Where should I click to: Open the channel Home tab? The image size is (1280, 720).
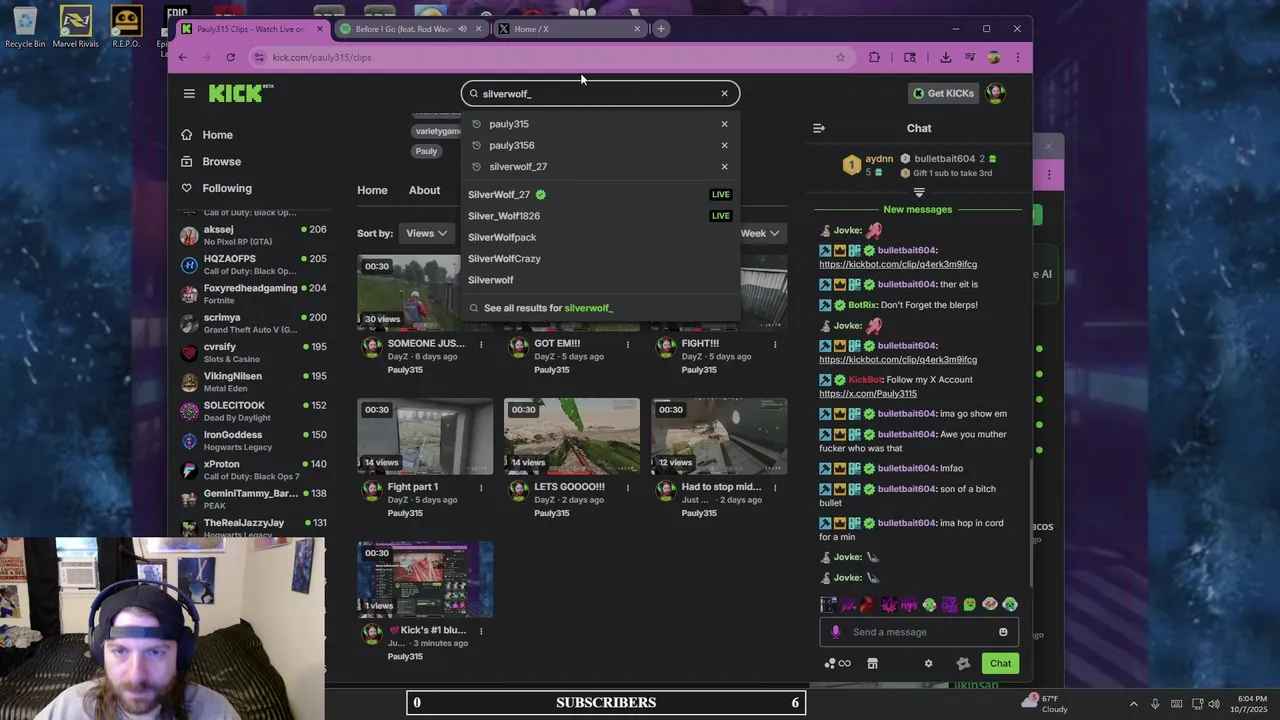(x=372, y=190)
